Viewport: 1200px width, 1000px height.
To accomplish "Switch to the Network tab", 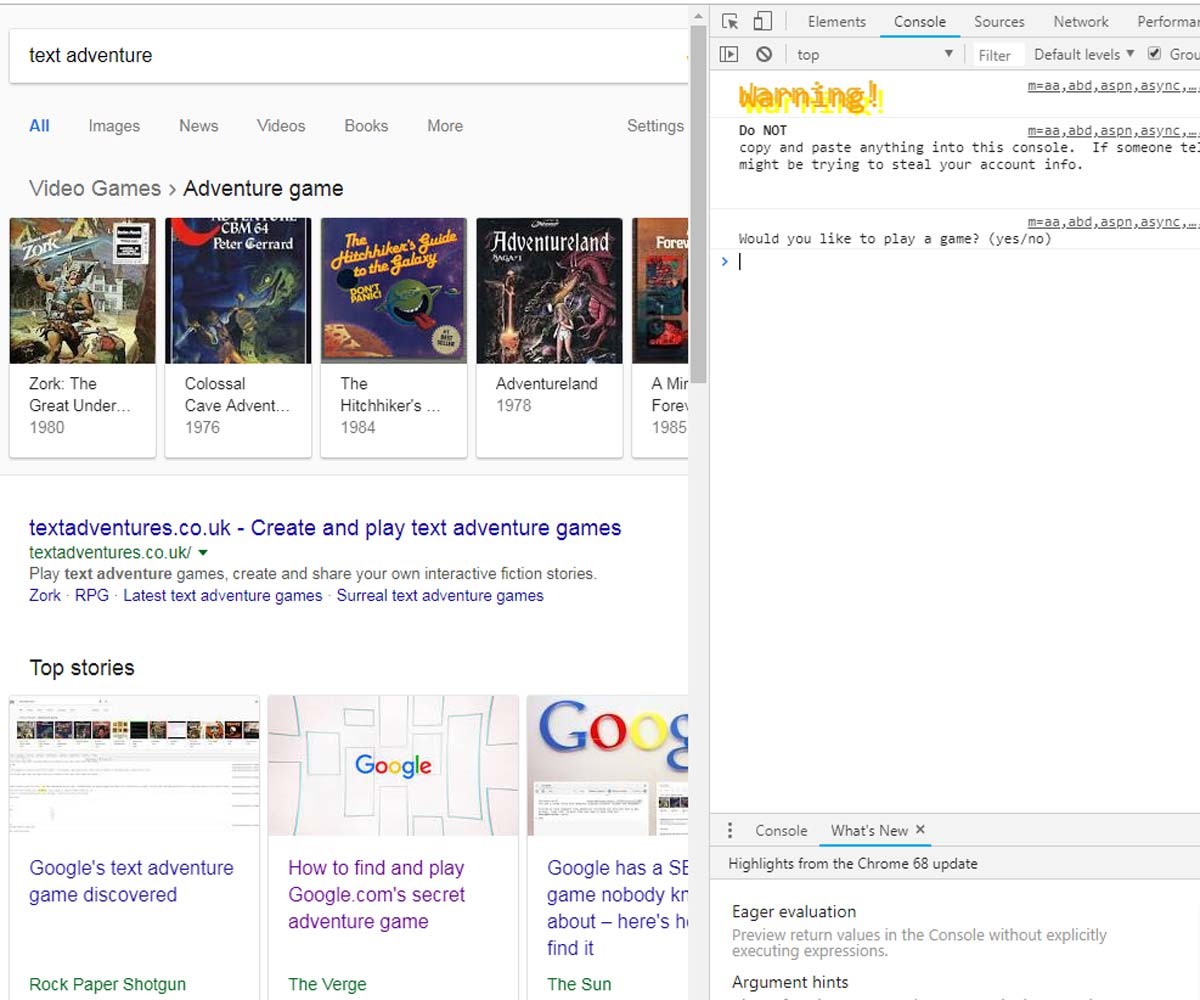I will [1081, 21].
